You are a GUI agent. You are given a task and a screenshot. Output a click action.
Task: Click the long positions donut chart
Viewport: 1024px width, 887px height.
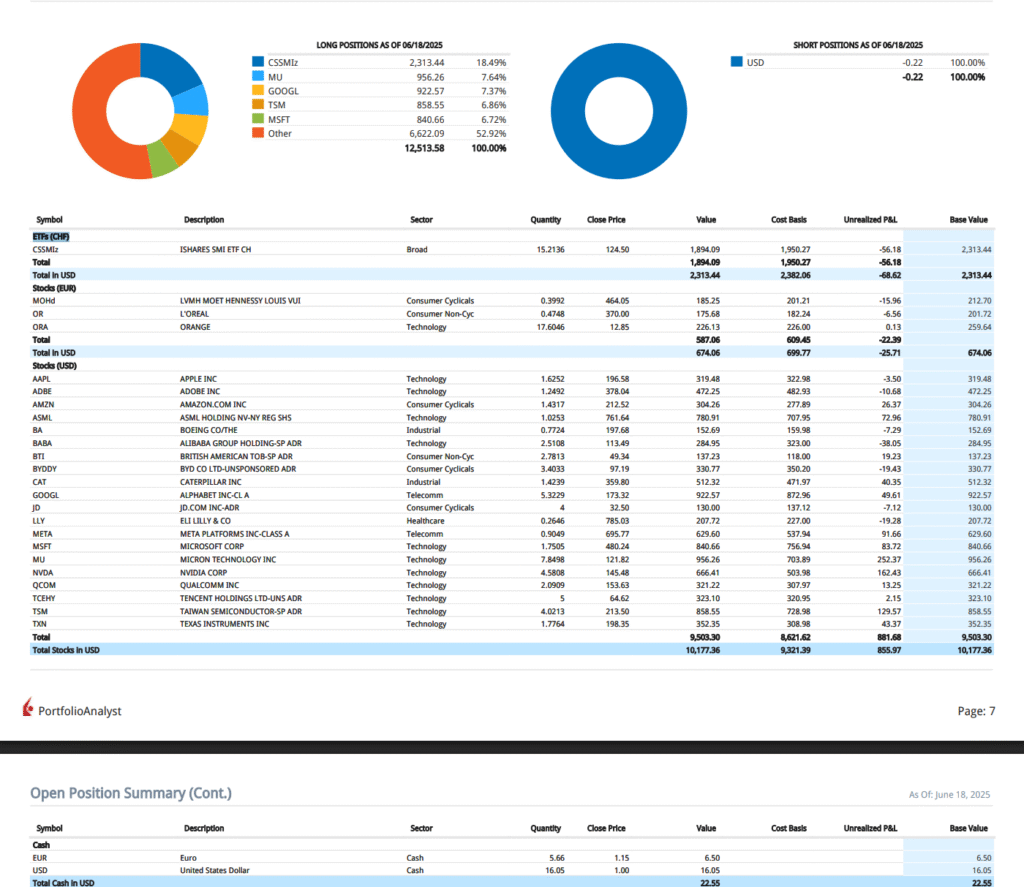coord(140,111)
